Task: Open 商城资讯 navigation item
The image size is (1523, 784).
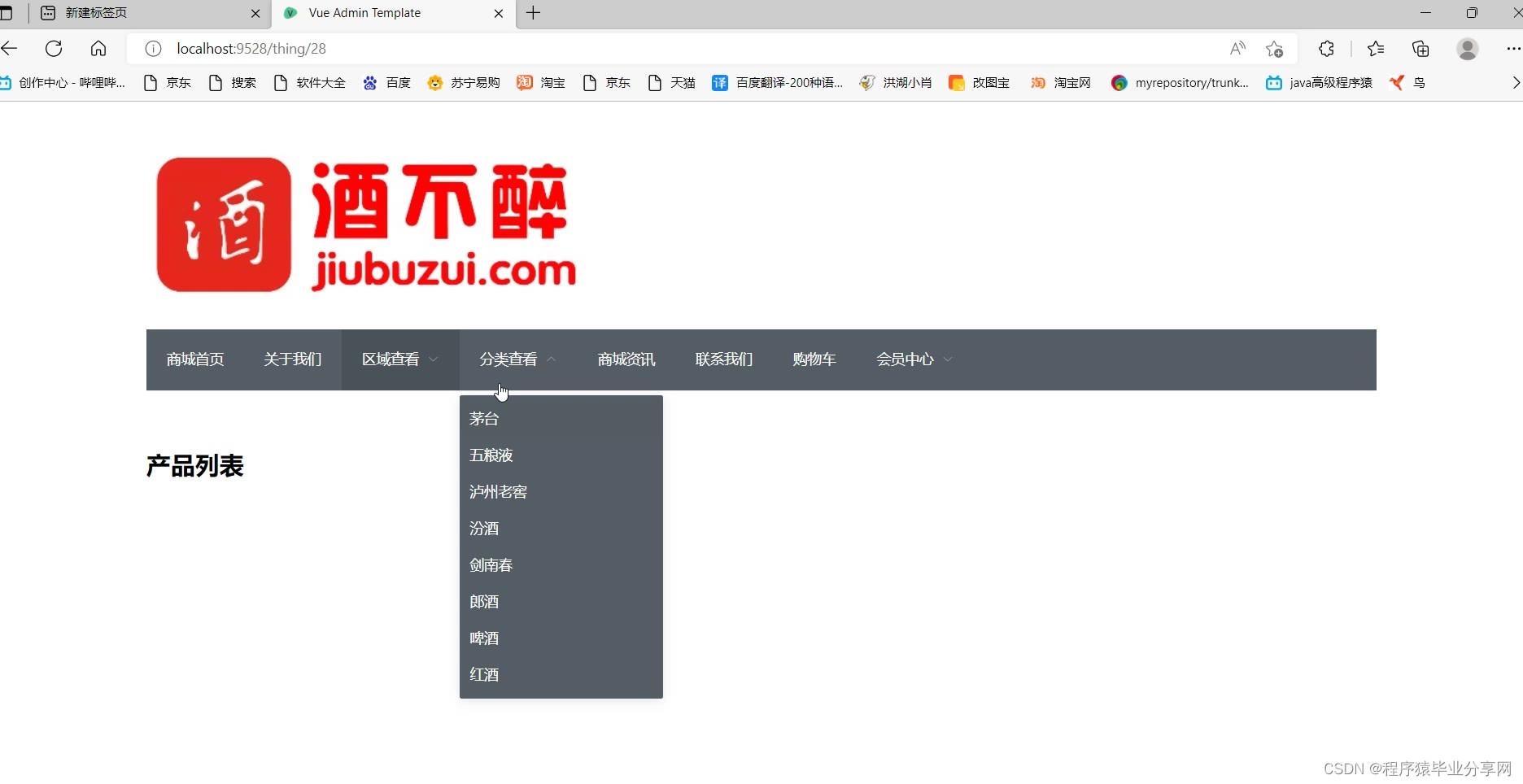Action: pyautogui.click(x=626, y=359)
